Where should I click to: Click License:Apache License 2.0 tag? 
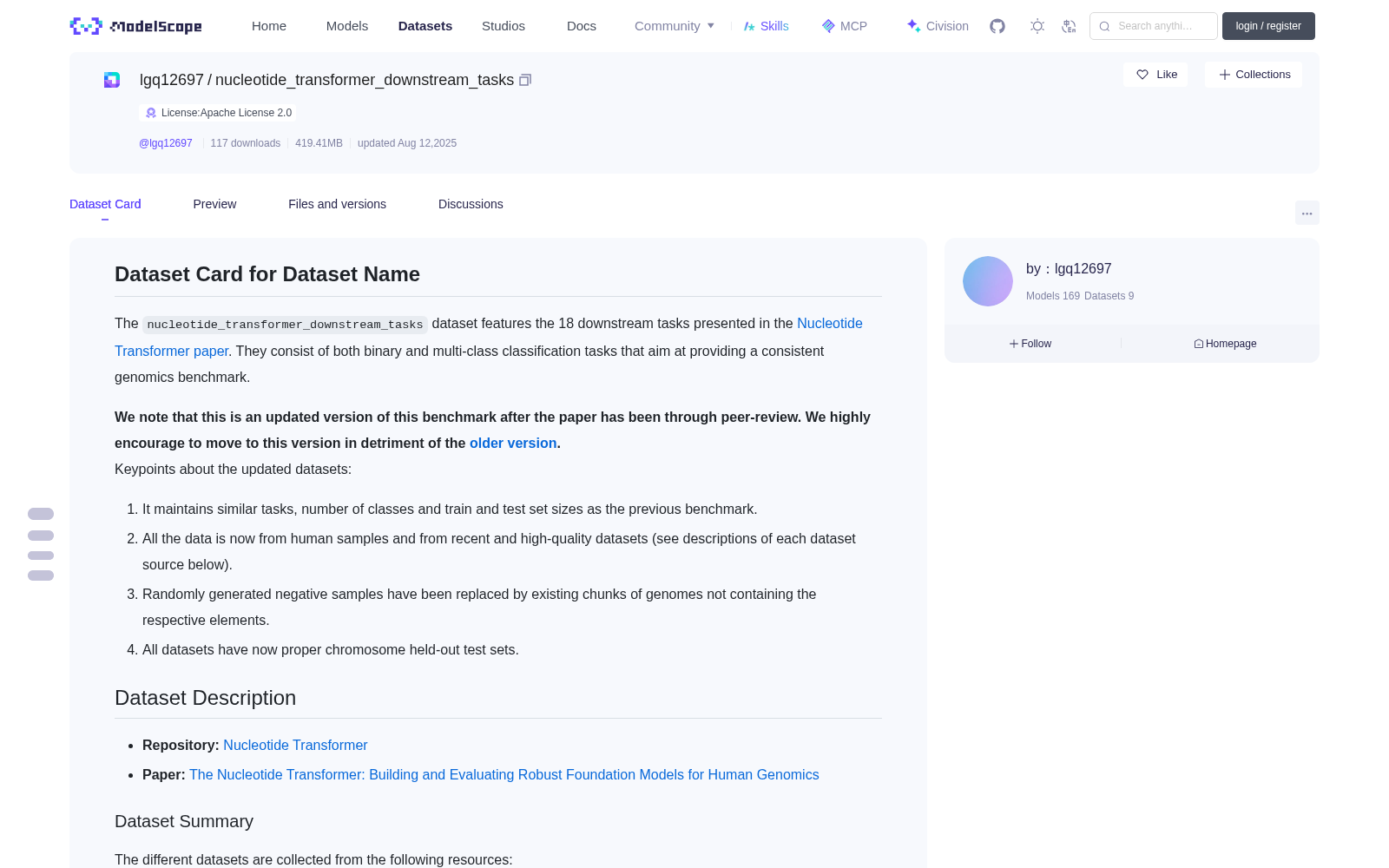tap(218, 113)
